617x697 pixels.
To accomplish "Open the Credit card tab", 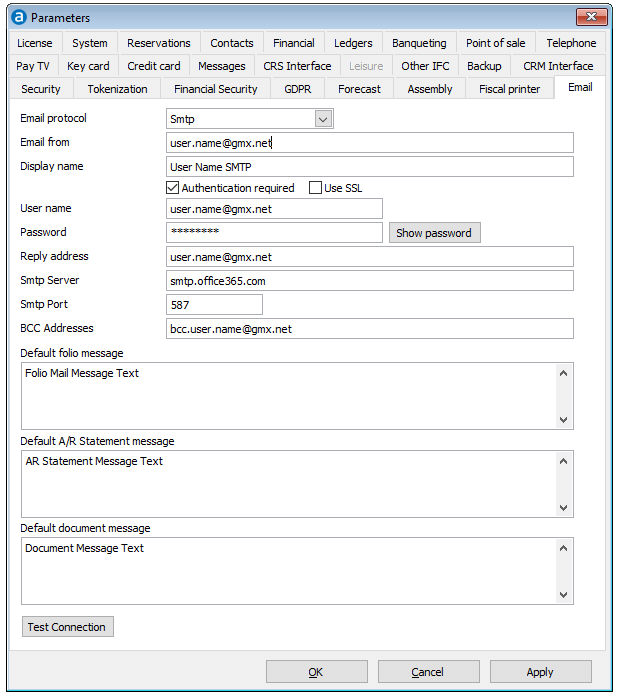I will 154,66.
